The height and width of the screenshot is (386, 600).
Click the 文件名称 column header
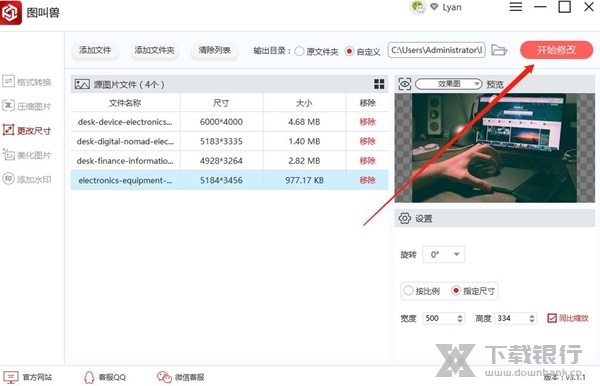[125, 103]
